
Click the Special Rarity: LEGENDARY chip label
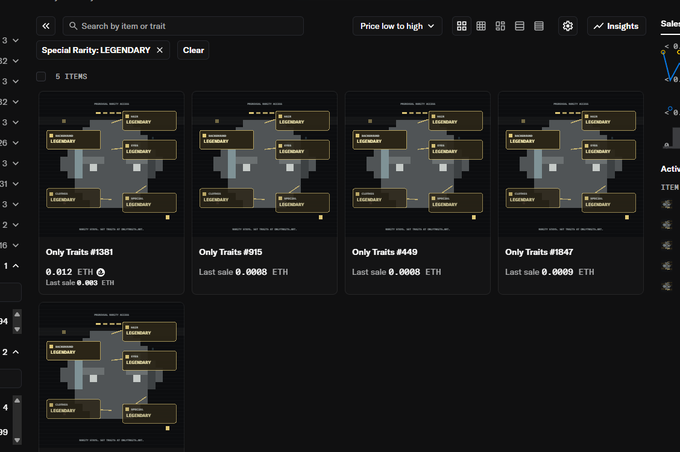(96, 50)
